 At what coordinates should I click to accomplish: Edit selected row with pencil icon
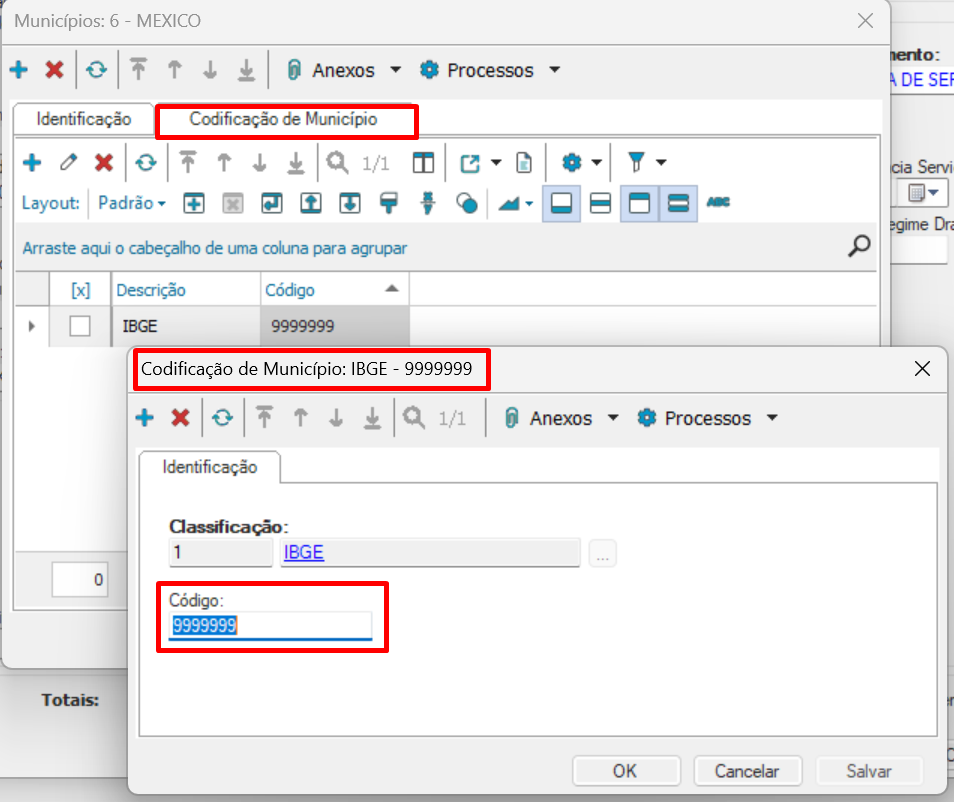pyautogui.click(x=68, y=162)
